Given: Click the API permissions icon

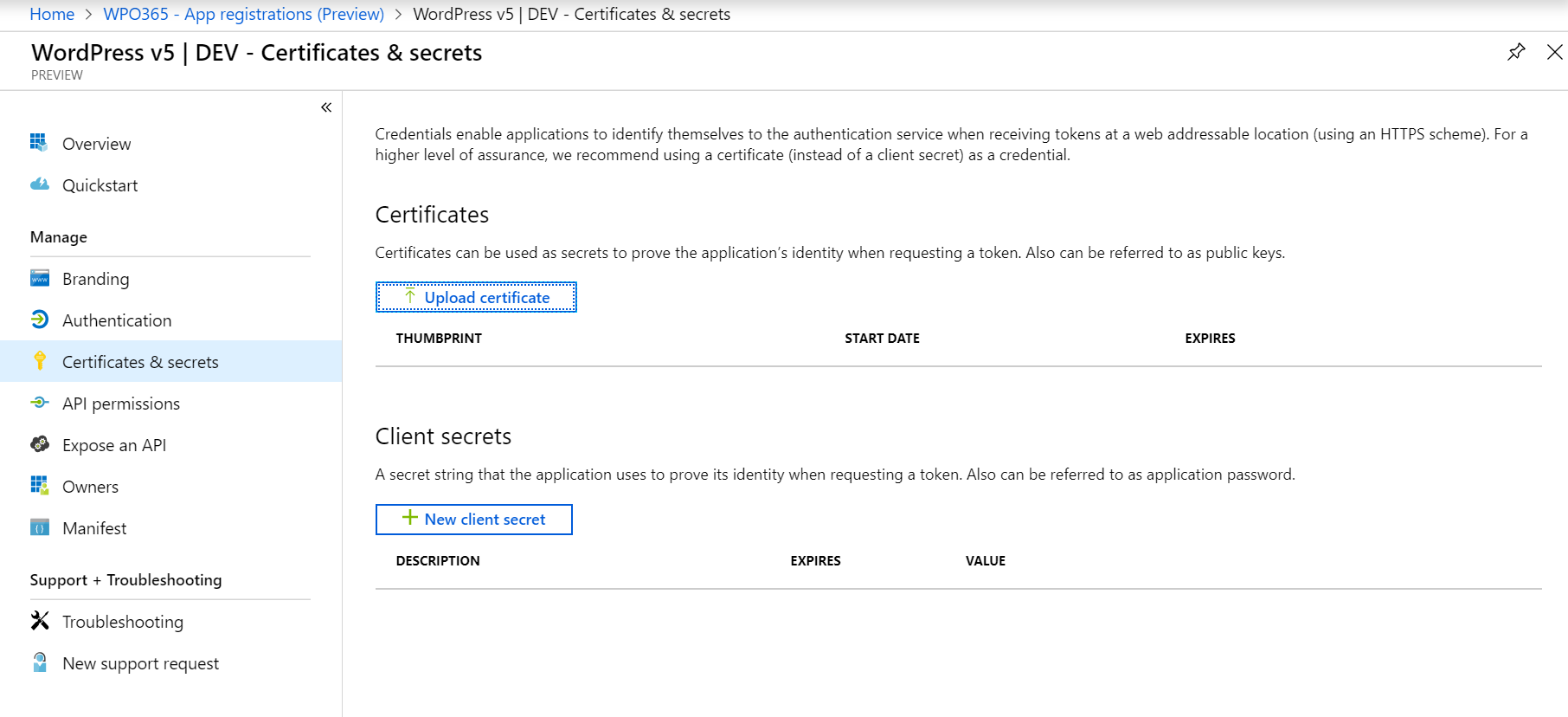Looking at the screenshot, I should click(x=39, y=403).
